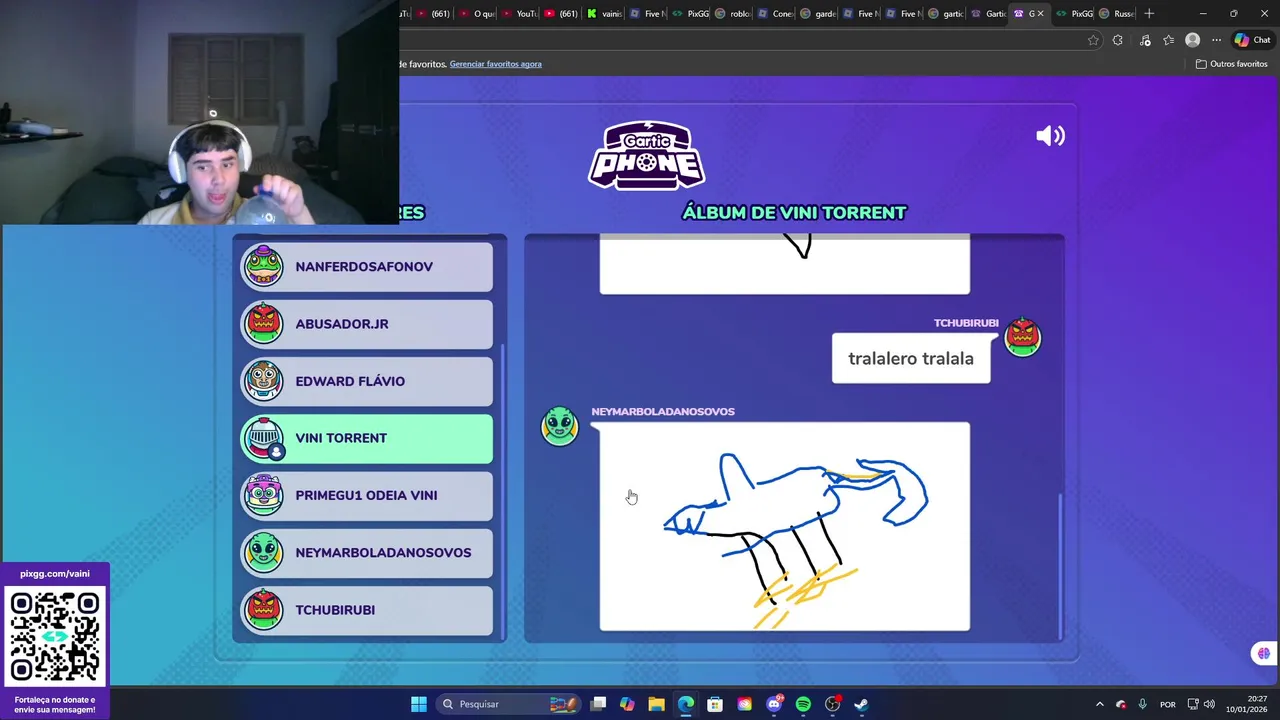Open the browser extensions puzzle icon
The height and width of the screenshot is (720, 1280).
pos(1118,40)
